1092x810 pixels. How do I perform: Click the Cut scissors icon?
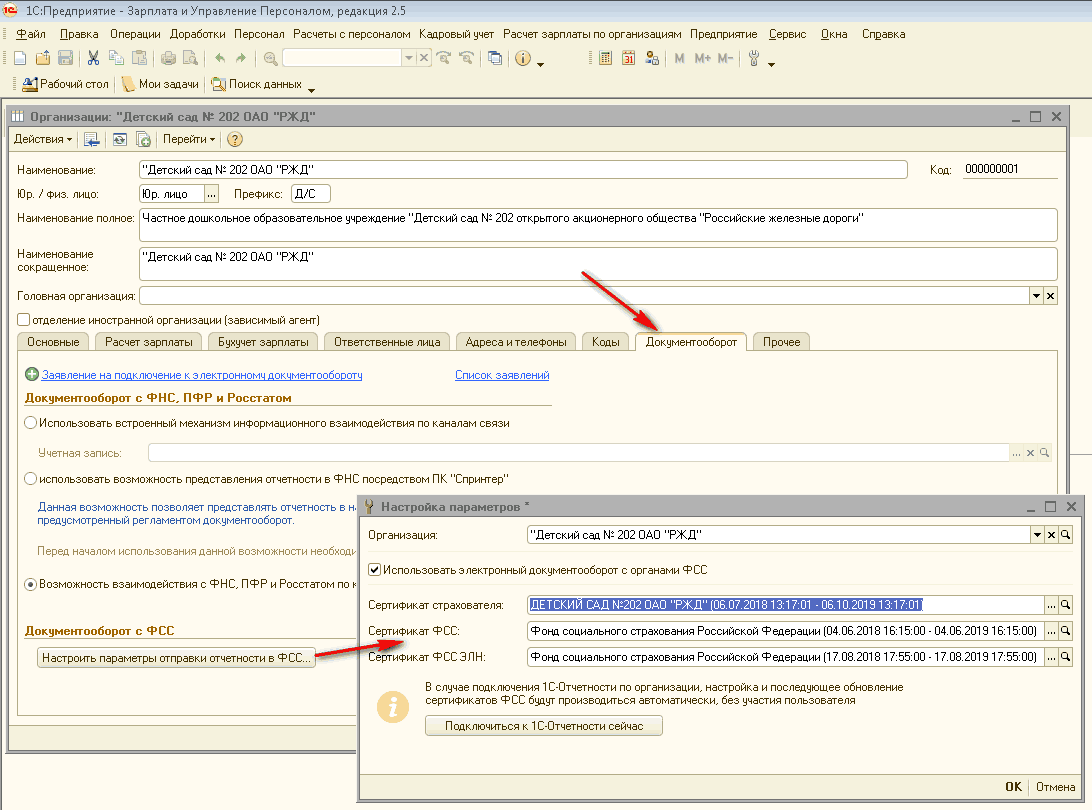pos(93,59)
